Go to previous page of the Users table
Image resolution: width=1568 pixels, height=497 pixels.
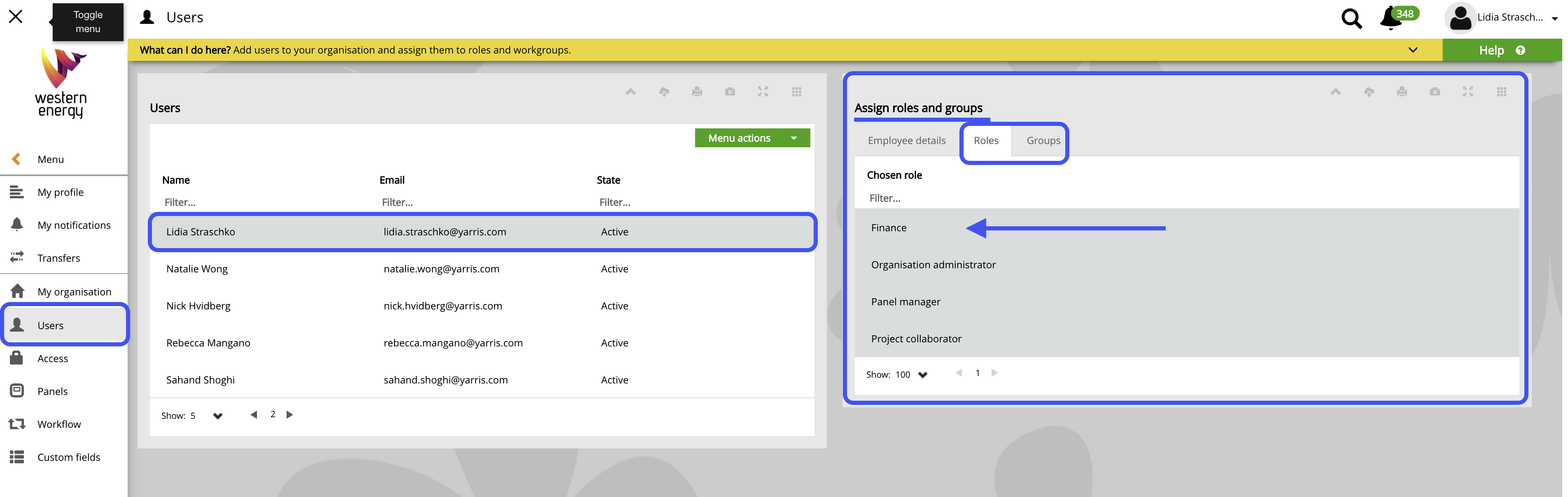click(x=254, y=415)
